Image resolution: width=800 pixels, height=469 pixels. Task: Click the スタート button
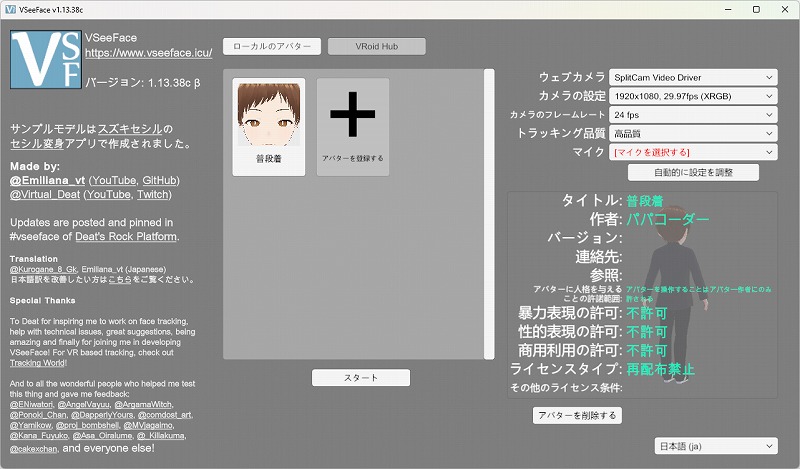361,378
